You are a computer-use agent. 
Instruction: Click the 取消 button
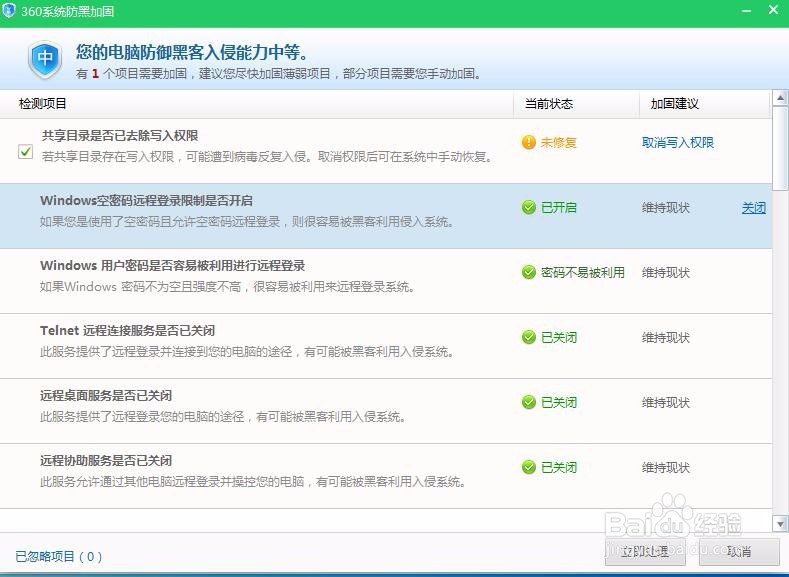[x=739, y=552]
